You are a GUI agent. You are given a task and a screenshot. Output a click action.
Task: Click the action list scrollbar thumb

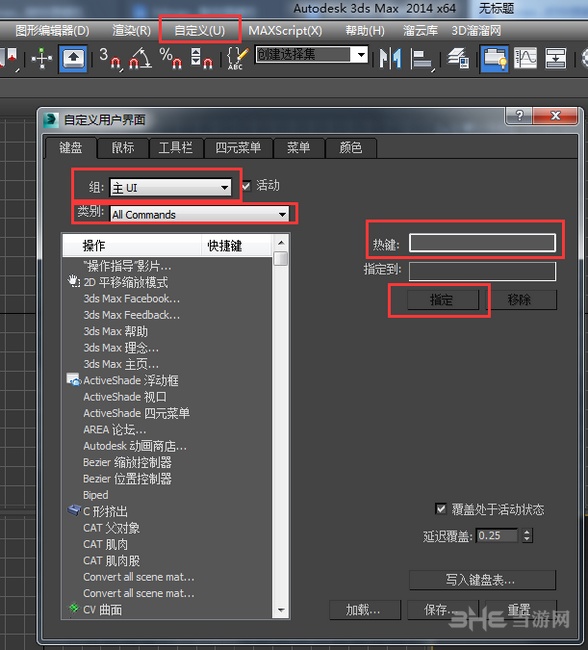click(x=281, y=259)
